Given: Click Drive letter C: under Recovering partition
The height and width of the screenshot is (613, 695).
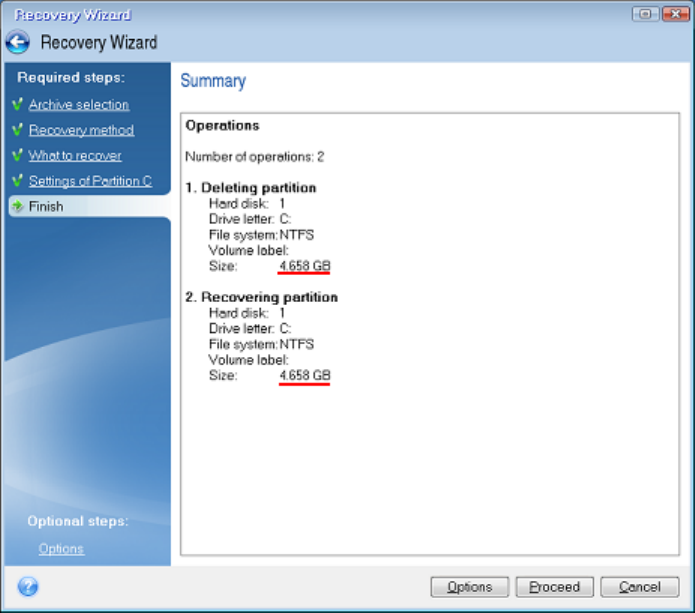Looking at the screenshot, I should (x=250, y=328).
